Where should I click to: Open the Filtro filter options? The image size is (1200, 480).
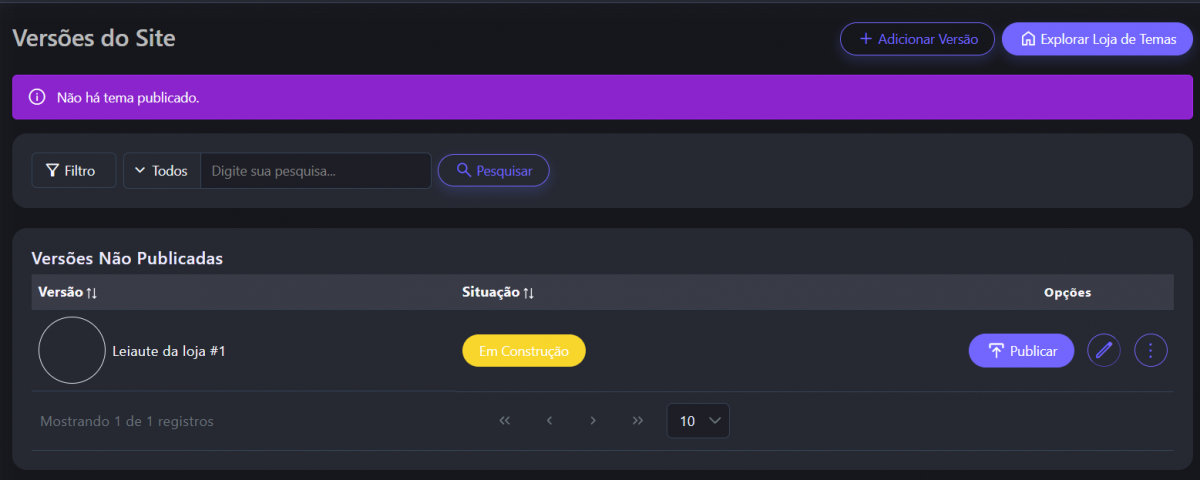(73, 171)
